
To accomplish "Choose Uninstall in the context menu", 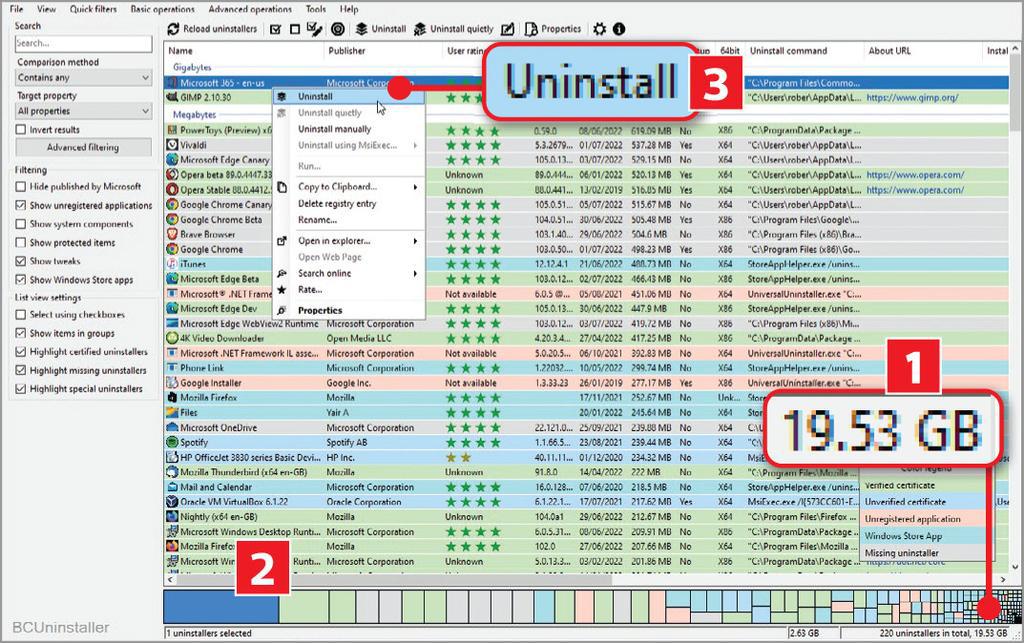I will coord(349,97).
